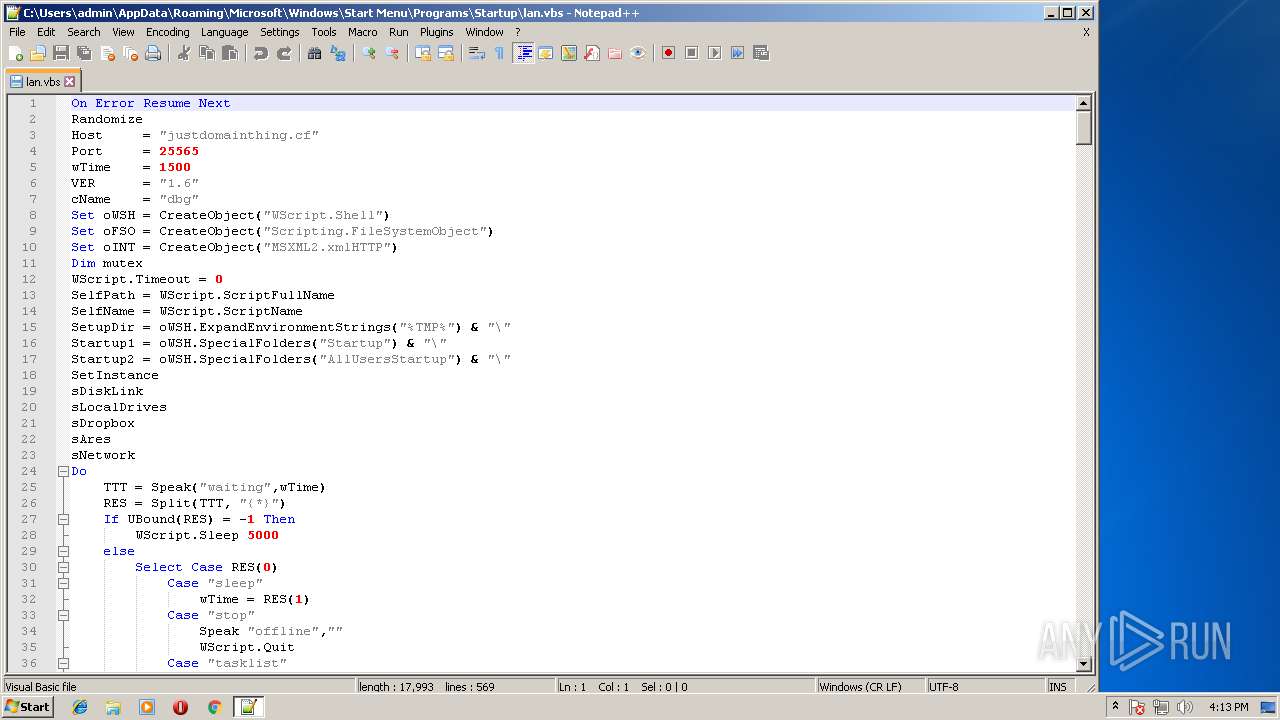The image size is (1280, 720).
Task: Toggle Show All Characters pilcrow icon
Action: click(x=500, y=53)
